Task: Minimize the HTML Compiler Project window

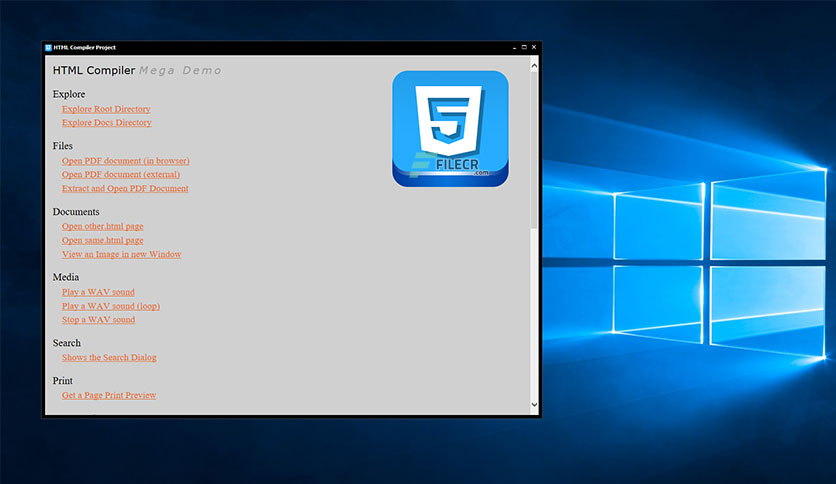Action: tap(515, 47)
